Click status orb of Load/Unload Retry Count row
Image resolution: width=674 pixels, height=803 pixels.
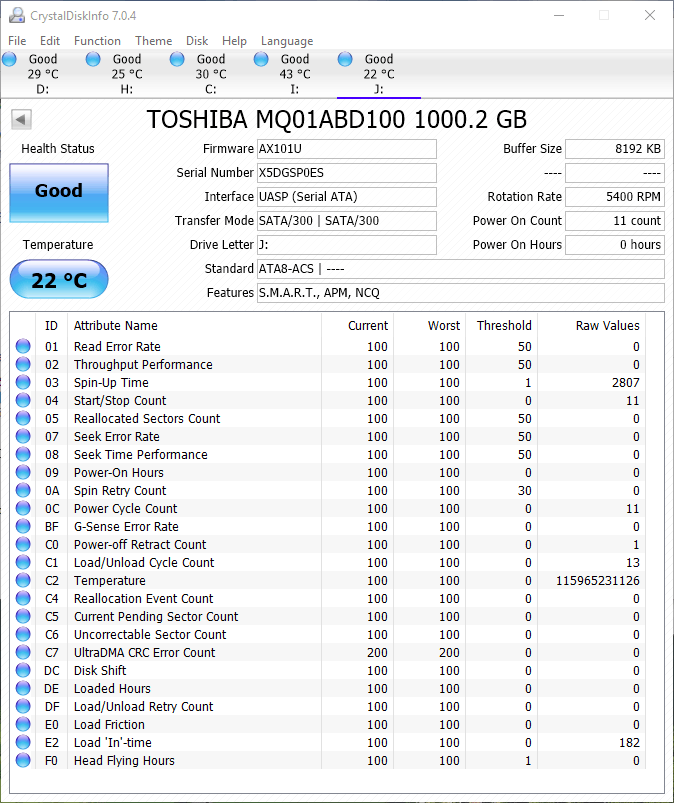tap(23, 706)
